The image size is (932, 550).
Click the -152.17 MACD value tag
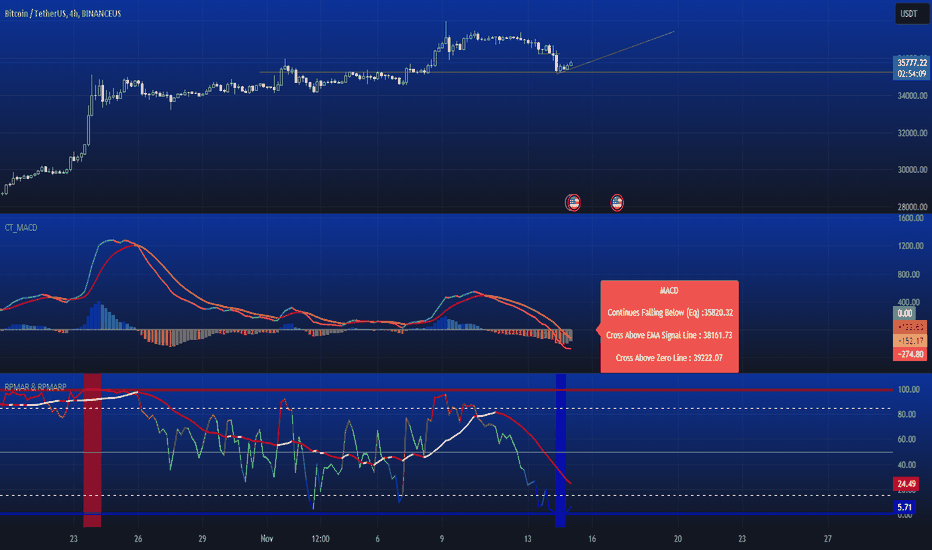tap(909, 341)
